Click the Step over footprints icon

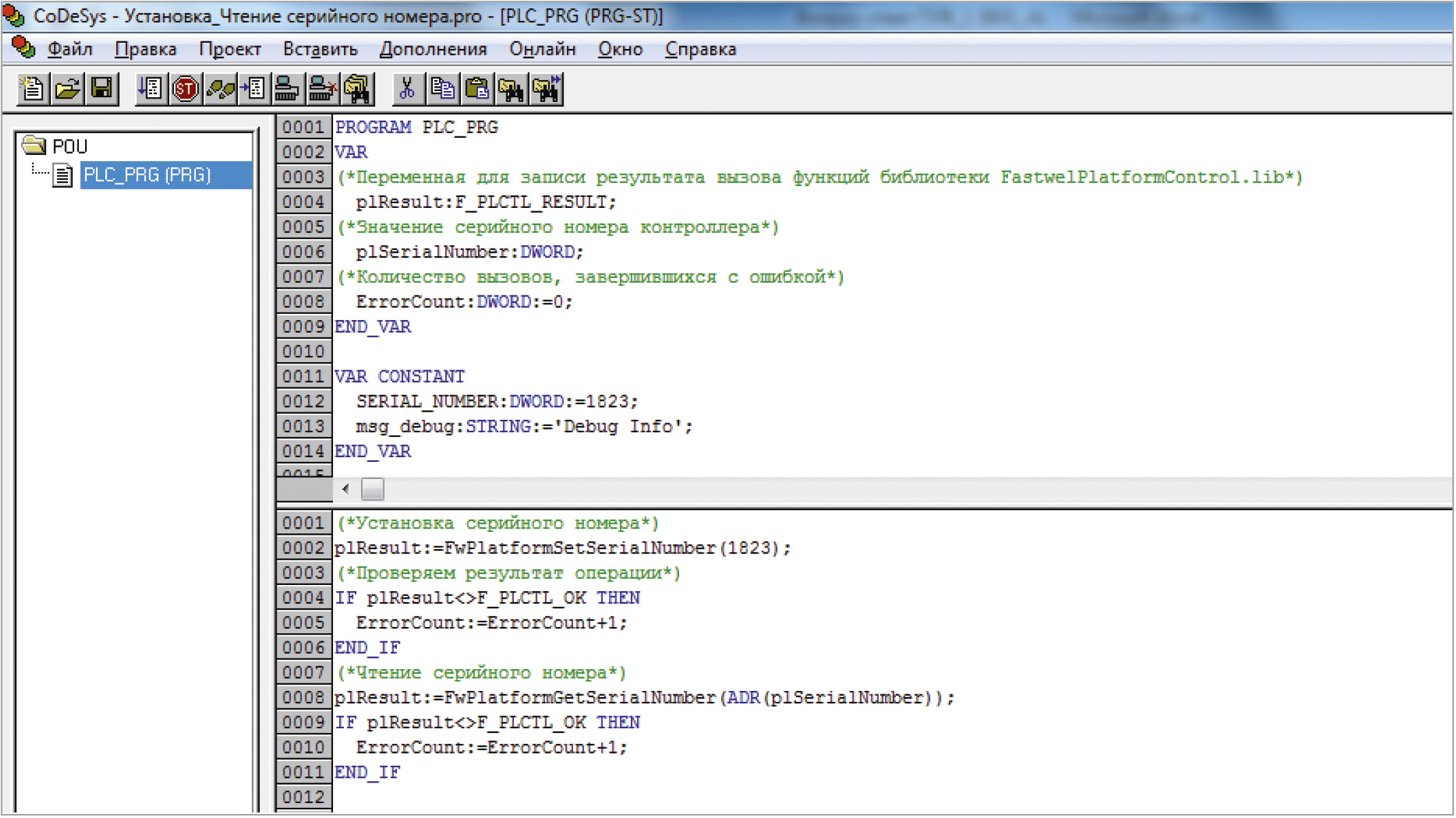(220, 89)
